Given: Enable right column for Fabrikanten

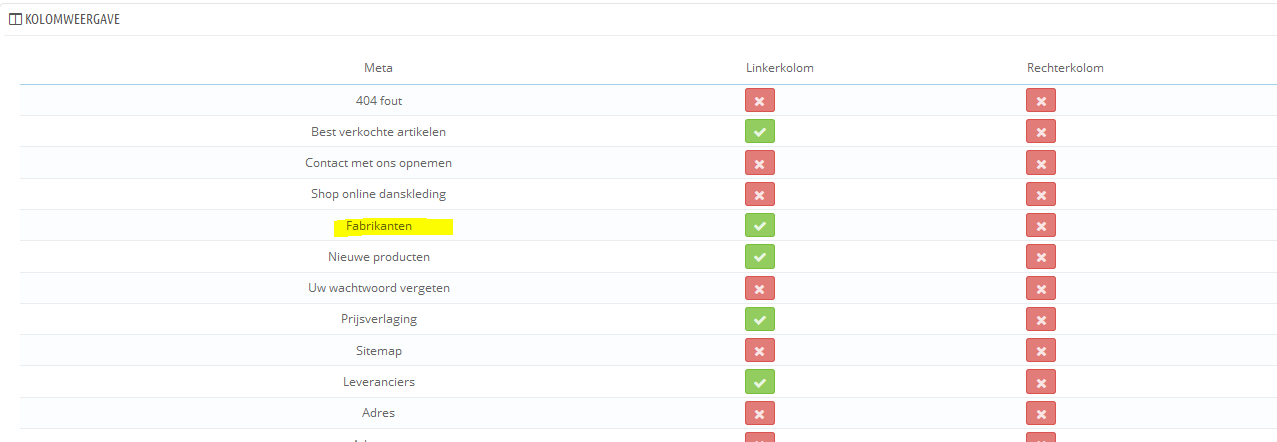Looking at the screenshot, I should [x=1041, y=225].
